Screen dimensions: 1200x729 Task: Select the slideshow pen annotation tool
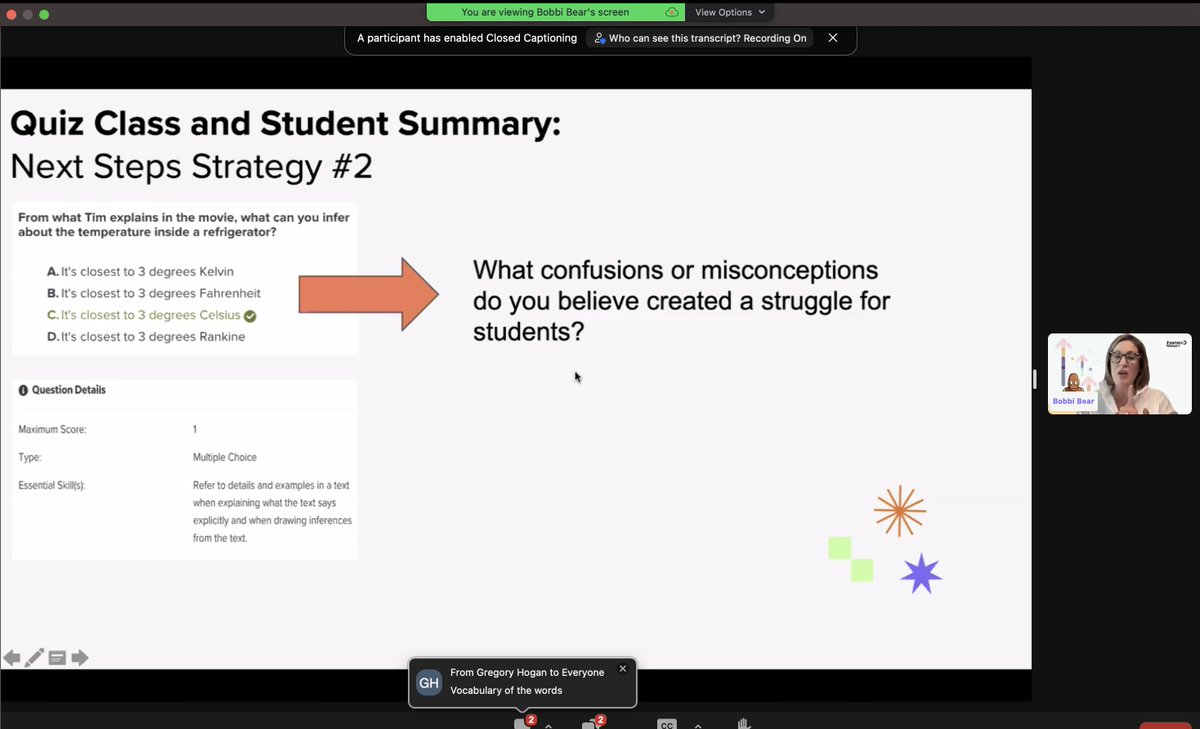point(35,658)
